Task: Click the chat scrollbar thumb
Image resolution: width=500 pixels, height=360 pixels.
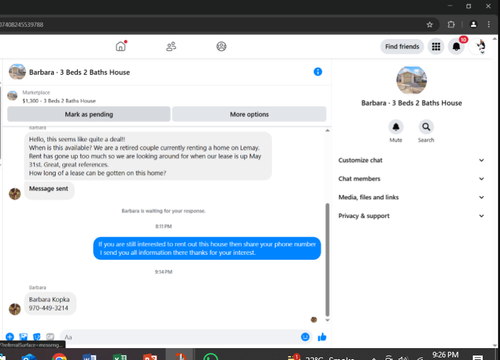Action: (327, 259)
